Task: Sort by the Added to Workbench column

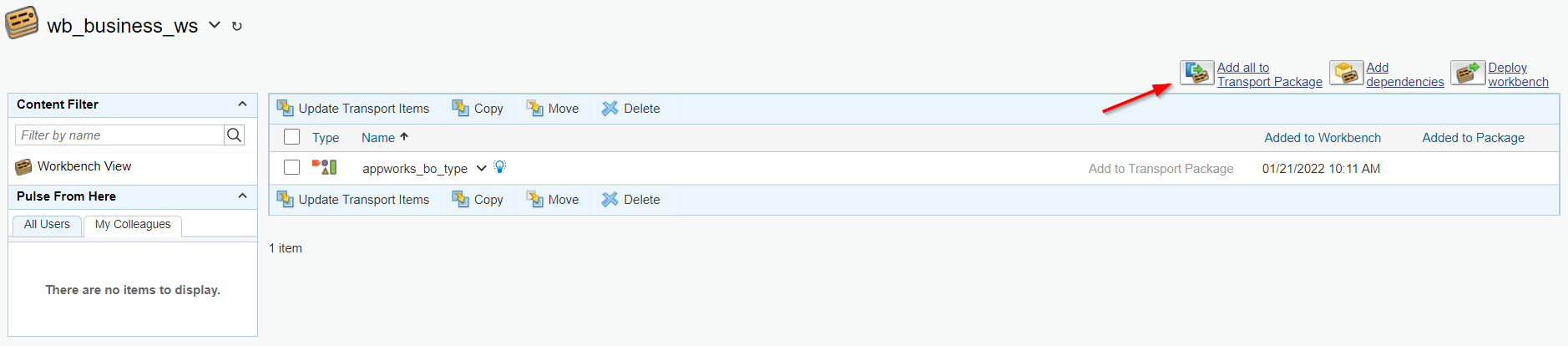Action: coord(1322,138)
